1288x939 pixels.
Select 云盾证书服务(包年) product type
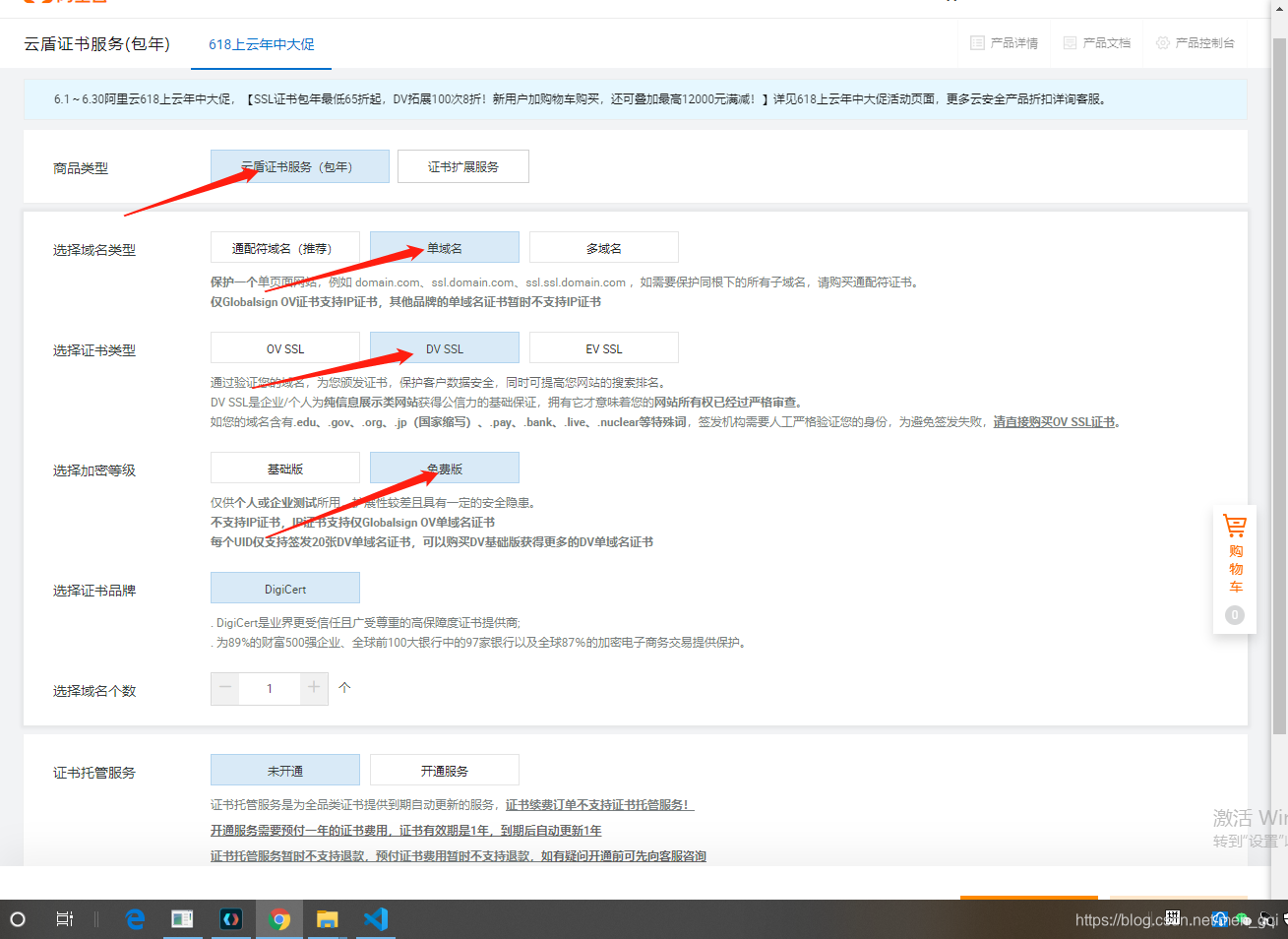(x=300, y=166)
